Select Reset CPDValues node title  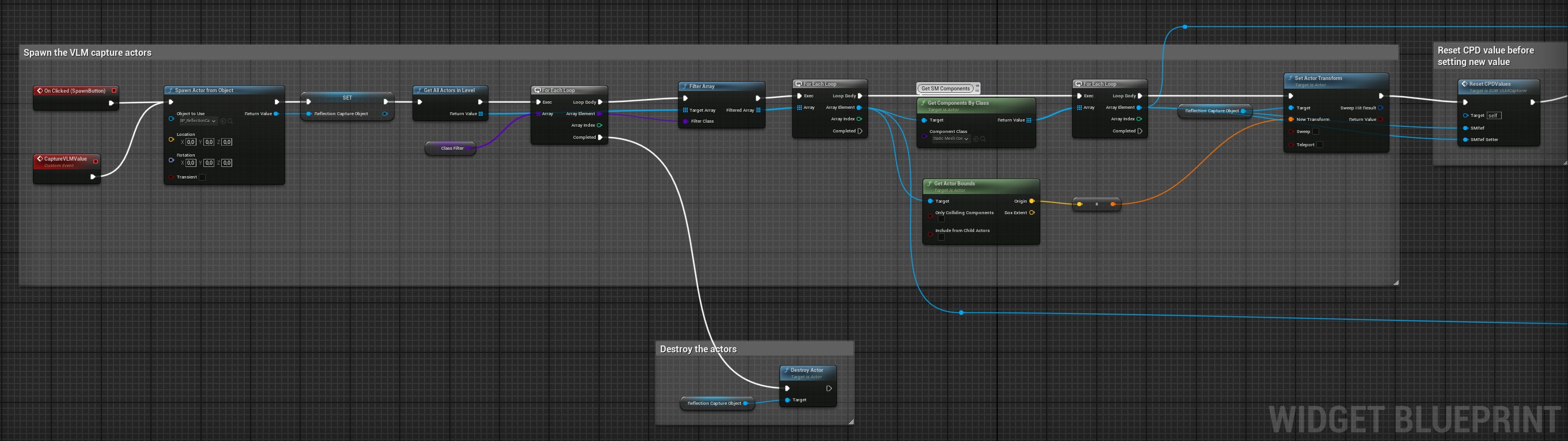[1490, 84]
